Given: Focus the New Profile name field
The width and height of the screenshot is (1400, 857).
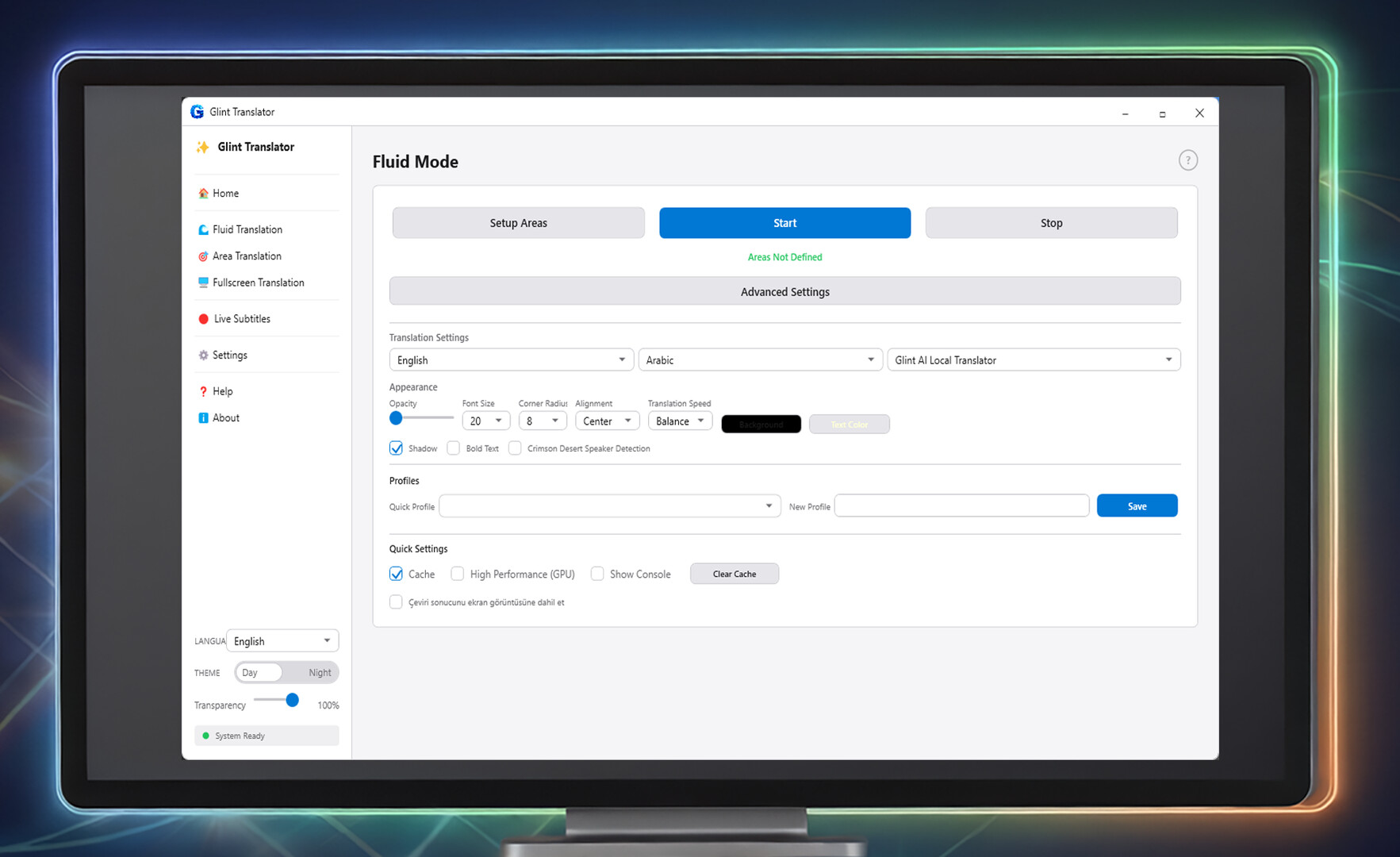Looking at the screenshot, I should click(x=962, y=505).
